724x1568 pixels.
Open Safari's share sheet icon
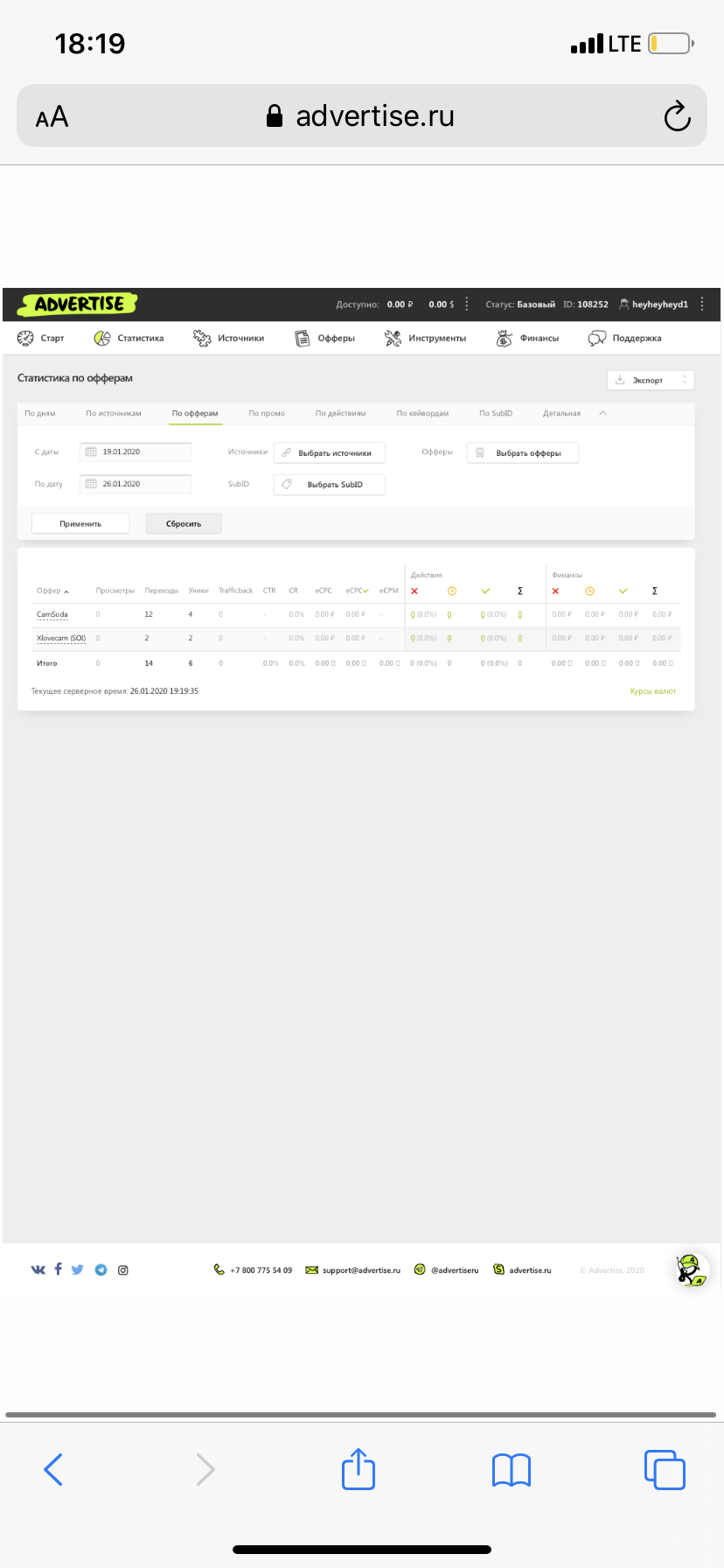click(x=358, y=1469)
